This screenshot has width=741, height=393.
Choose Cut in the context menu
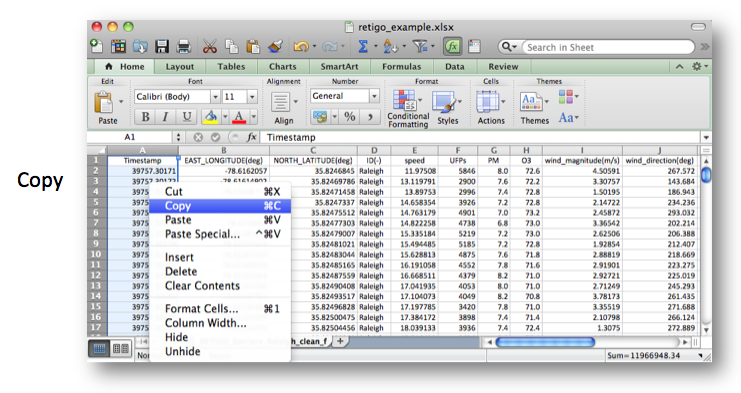[x=220, y=192]
